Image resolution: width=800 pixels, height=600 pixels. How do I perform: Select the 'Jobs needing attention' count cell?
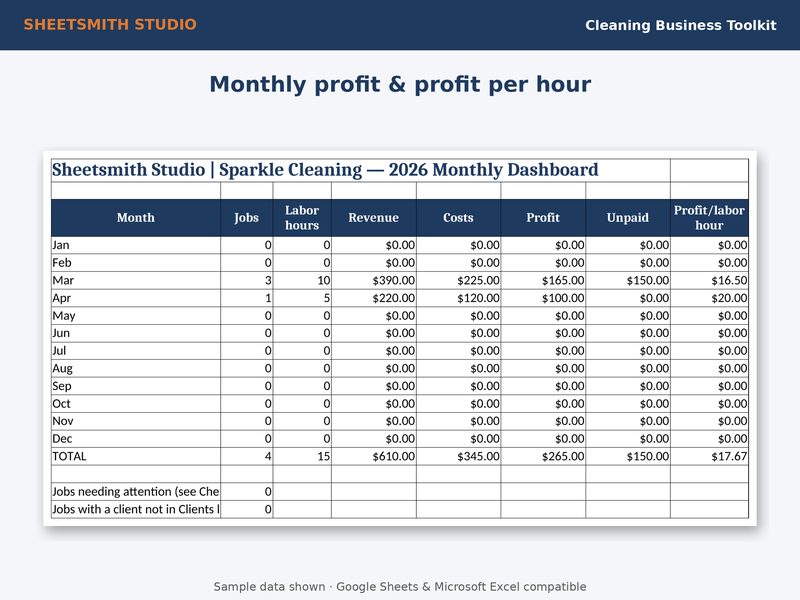pos(246,491)
